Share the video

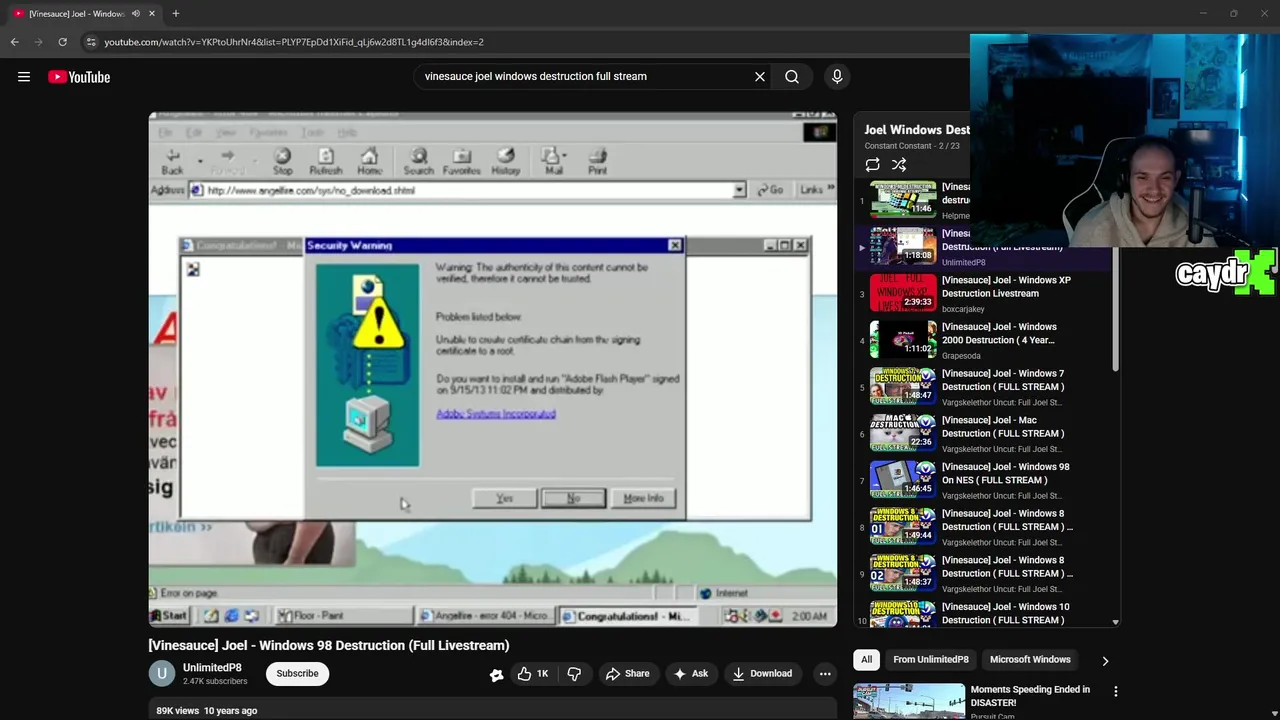tap(627, 674)
